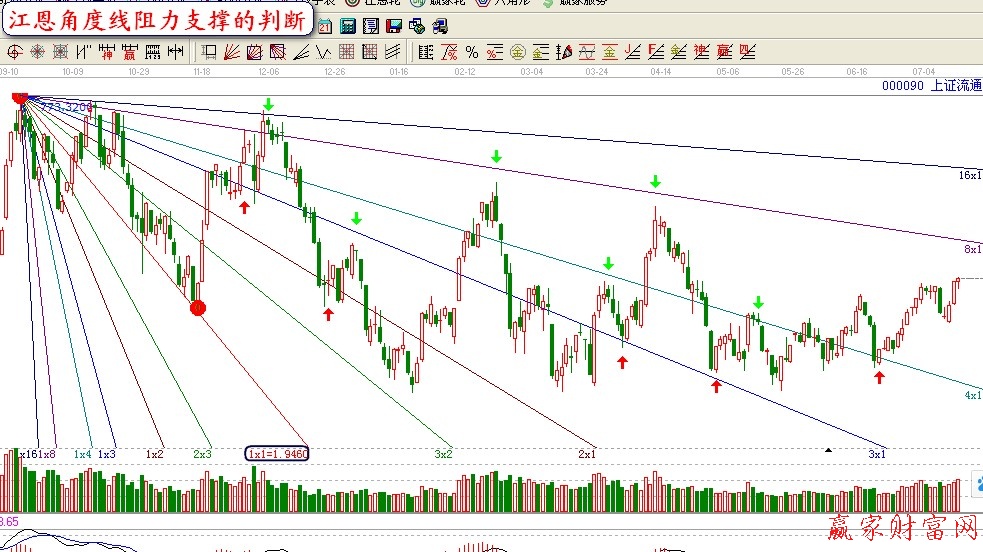This screenshot has height=552, width=983.
Task: Click the 3x2 green angle line label
Action: click(443, 454)
